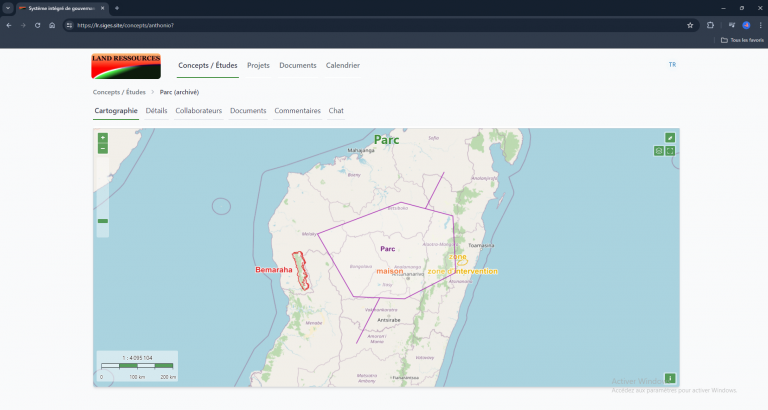Open the browser extensions icon
Image resolution: width=768 pixels, height=410 pixels.
click(x=710, y=25)
